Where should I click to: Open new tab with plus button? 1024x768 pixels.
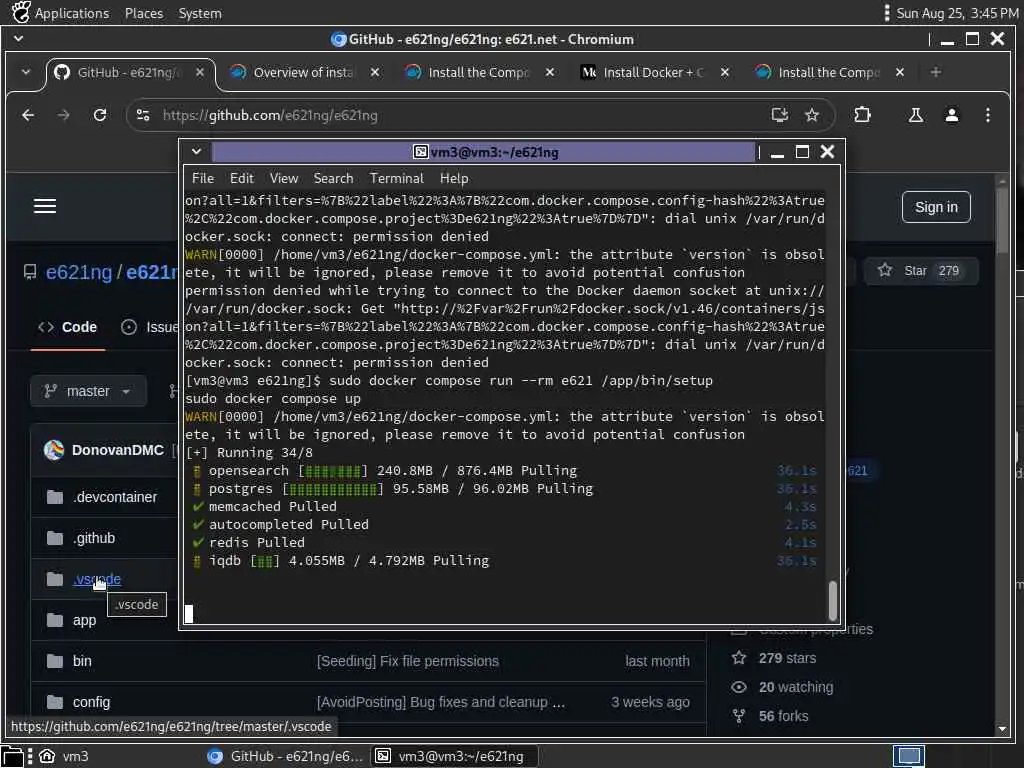[935, 72]
